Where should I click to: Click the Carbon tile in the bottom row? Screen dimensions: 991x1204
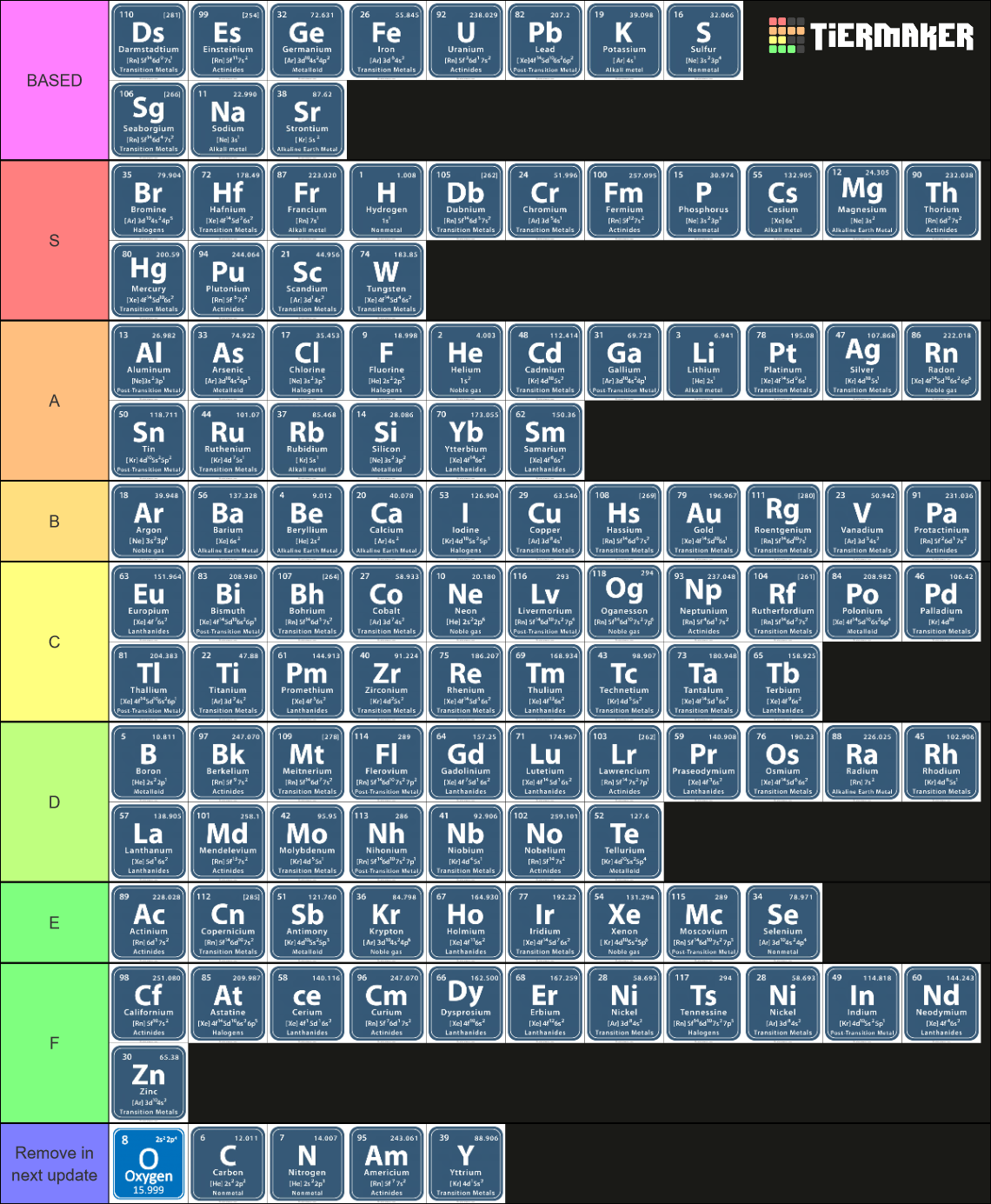[x=227, y=1165]
